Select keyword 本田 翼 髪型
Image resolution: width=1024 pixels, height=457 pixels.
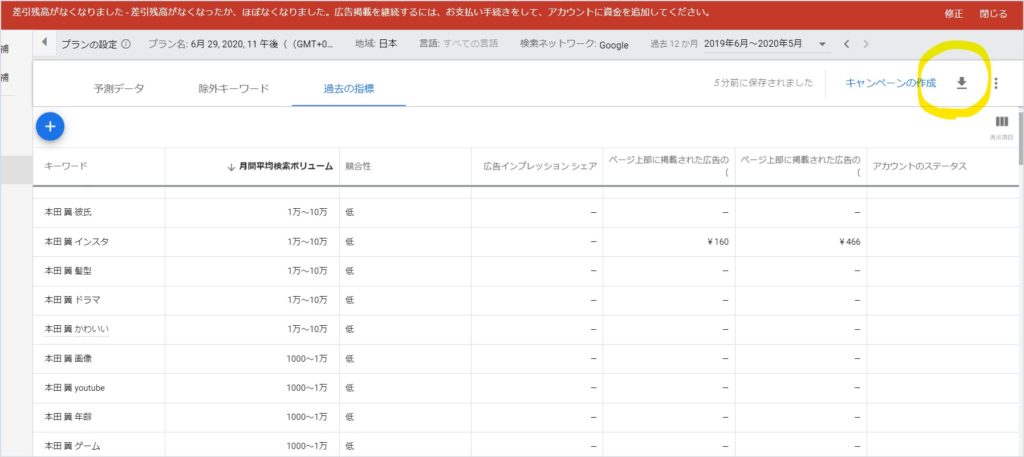click(67, 271)
